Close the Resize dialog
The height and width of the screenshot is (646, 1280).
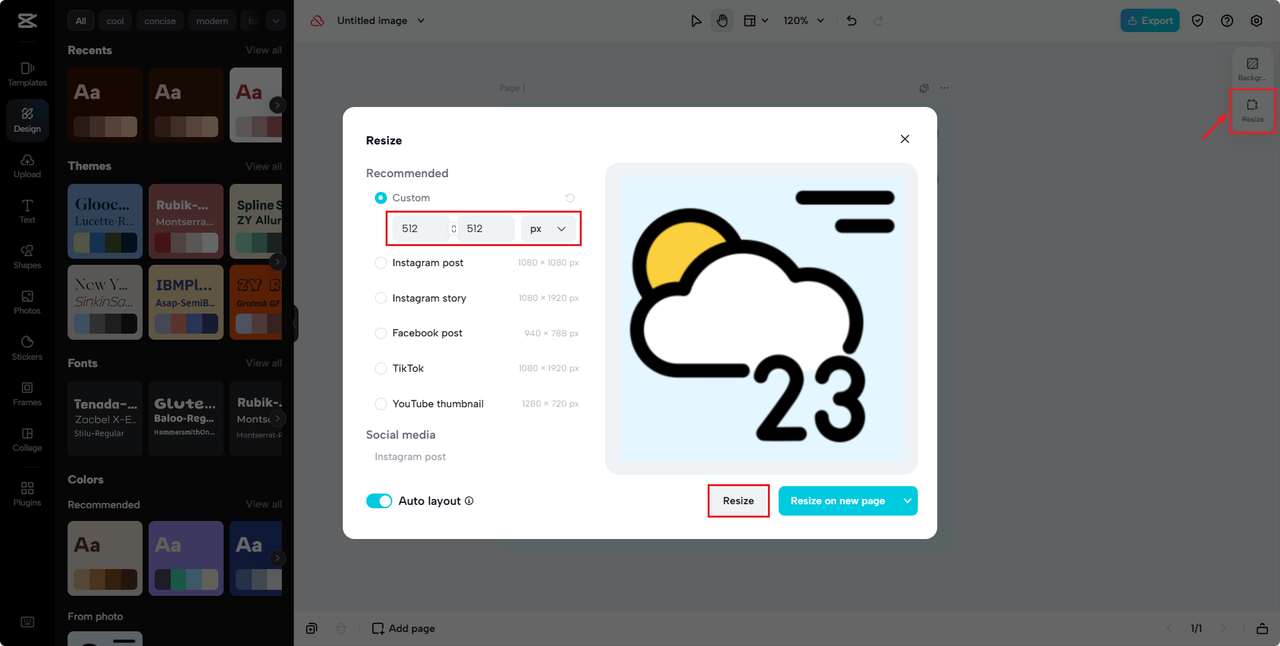coord(905,139)
